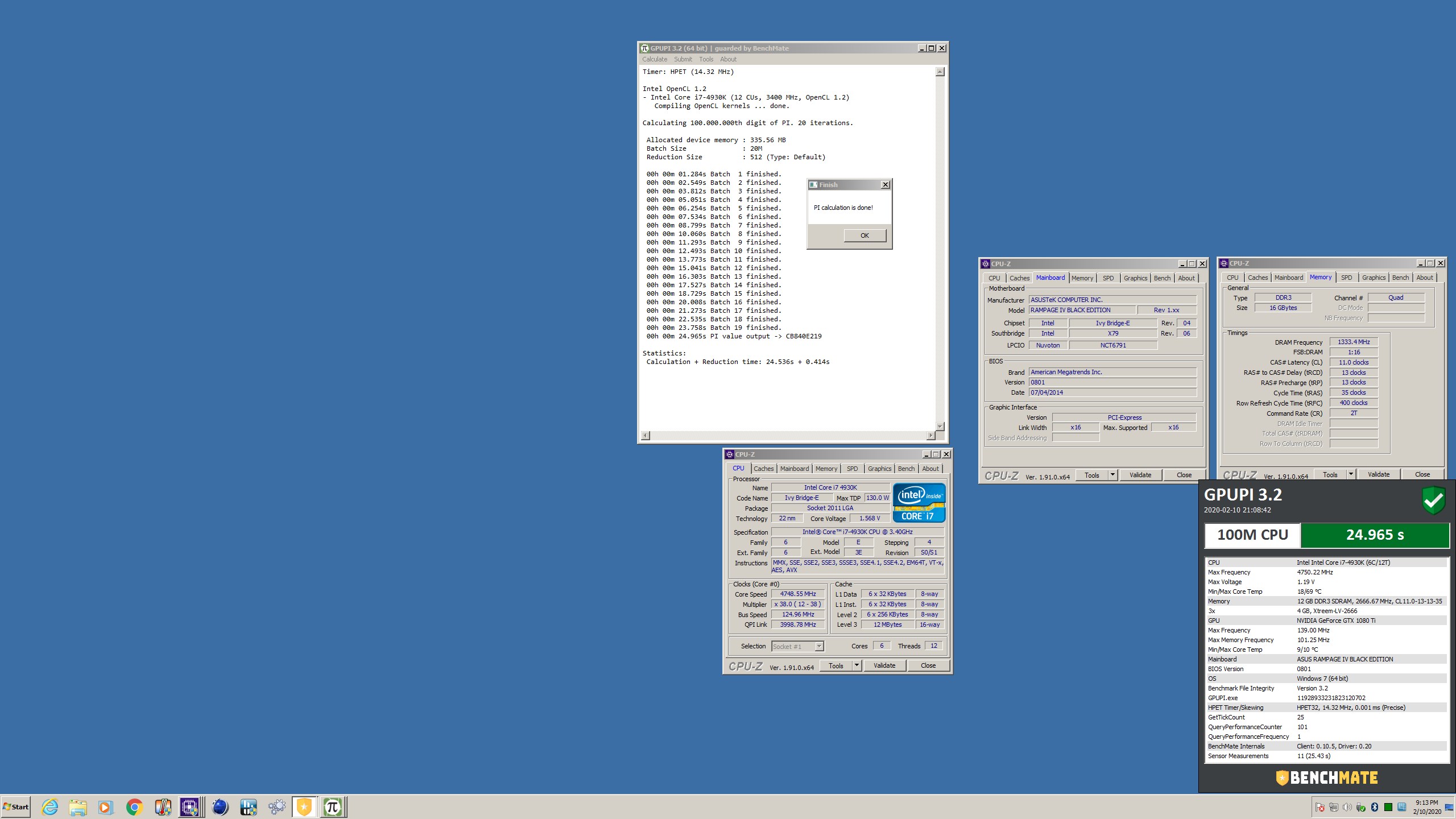
Task: Click Validate in CPU-Z Memory window
Action: click(x=1379, y=474)
